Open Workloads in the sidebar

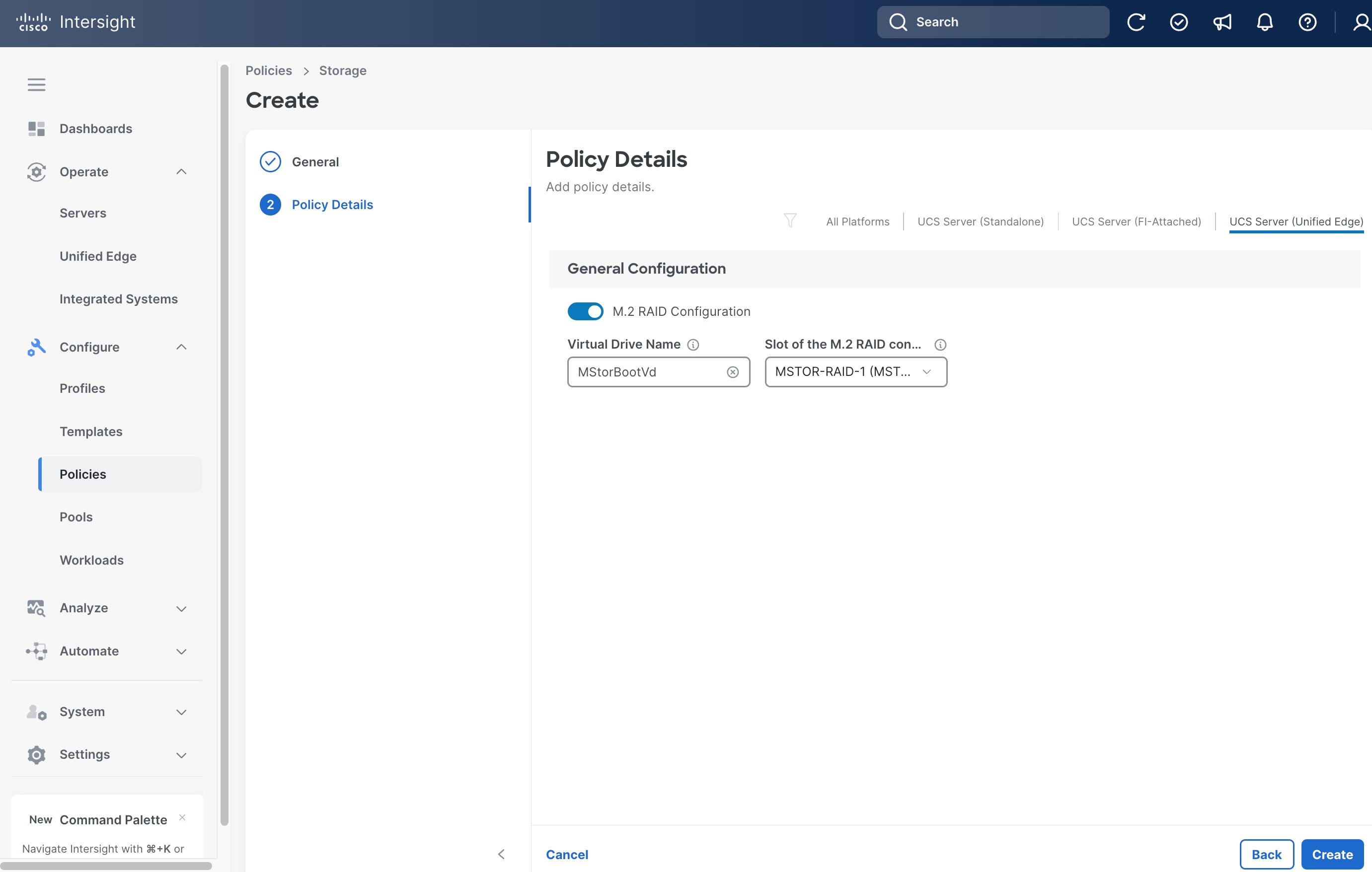tap(91, 561)
